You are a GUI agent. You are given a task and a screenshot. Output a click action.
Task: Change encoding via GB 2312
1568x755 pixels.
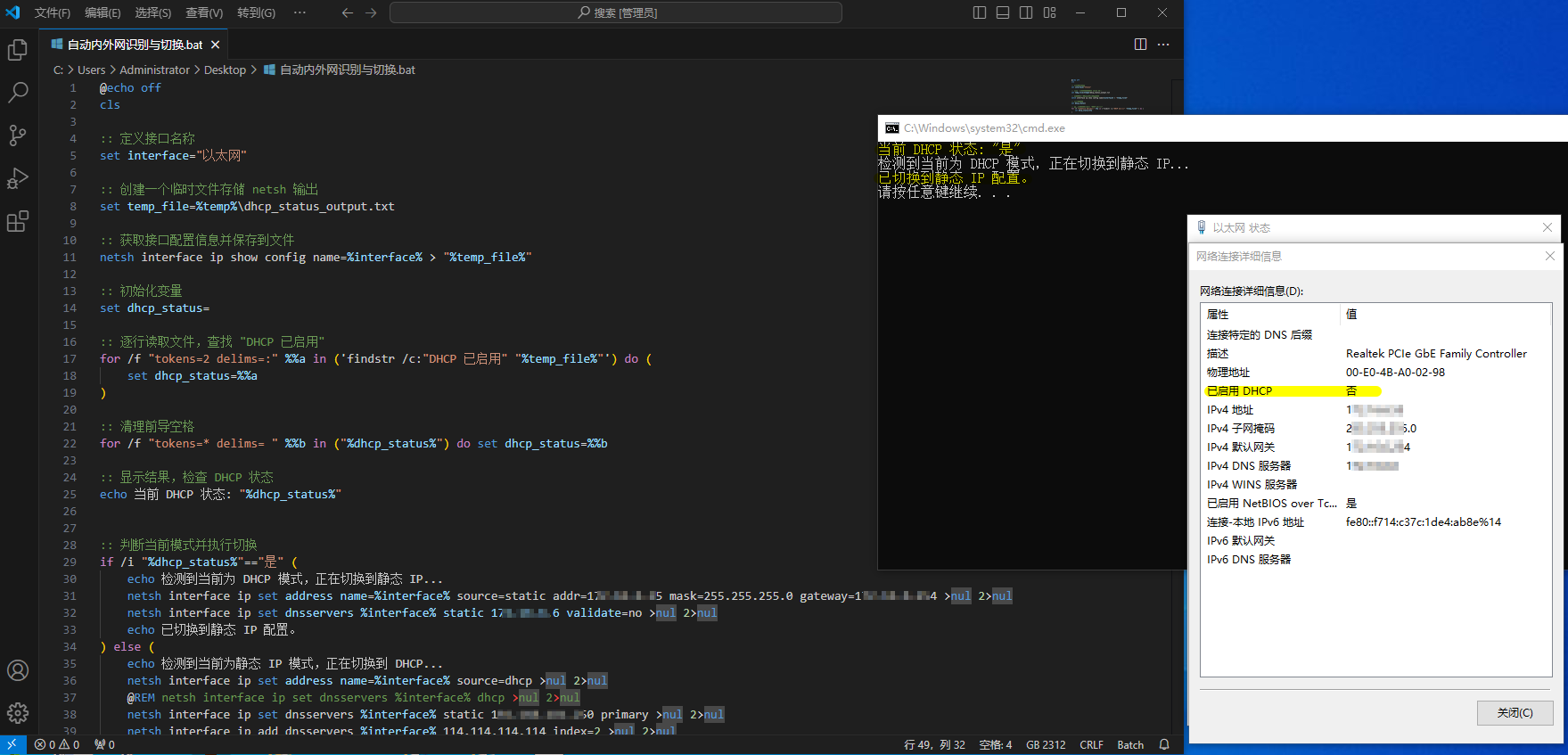(x=1046, y=744)
